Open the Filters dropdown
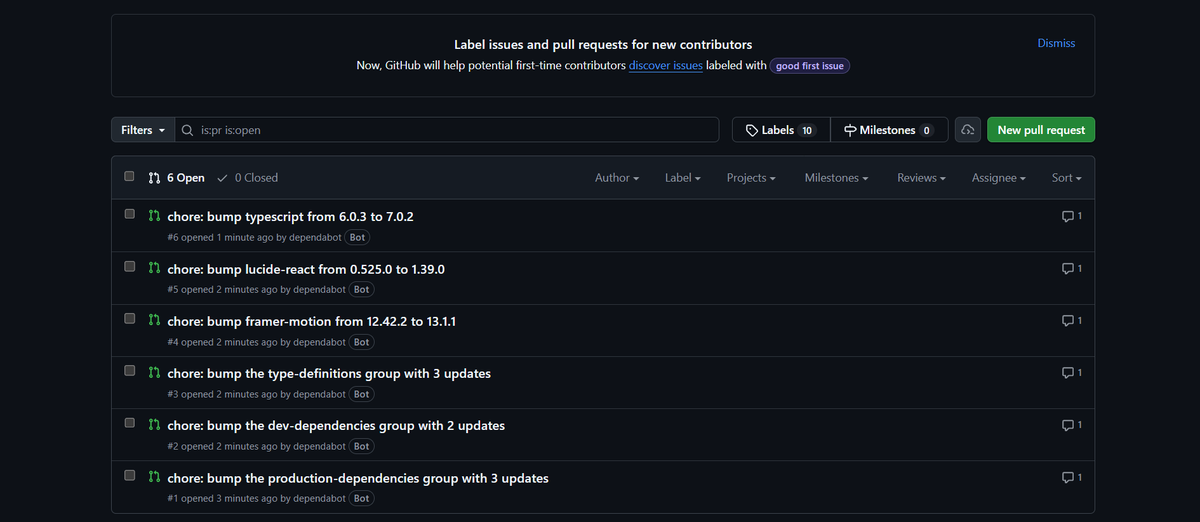The image size is (1200, 522). [143, 130]
